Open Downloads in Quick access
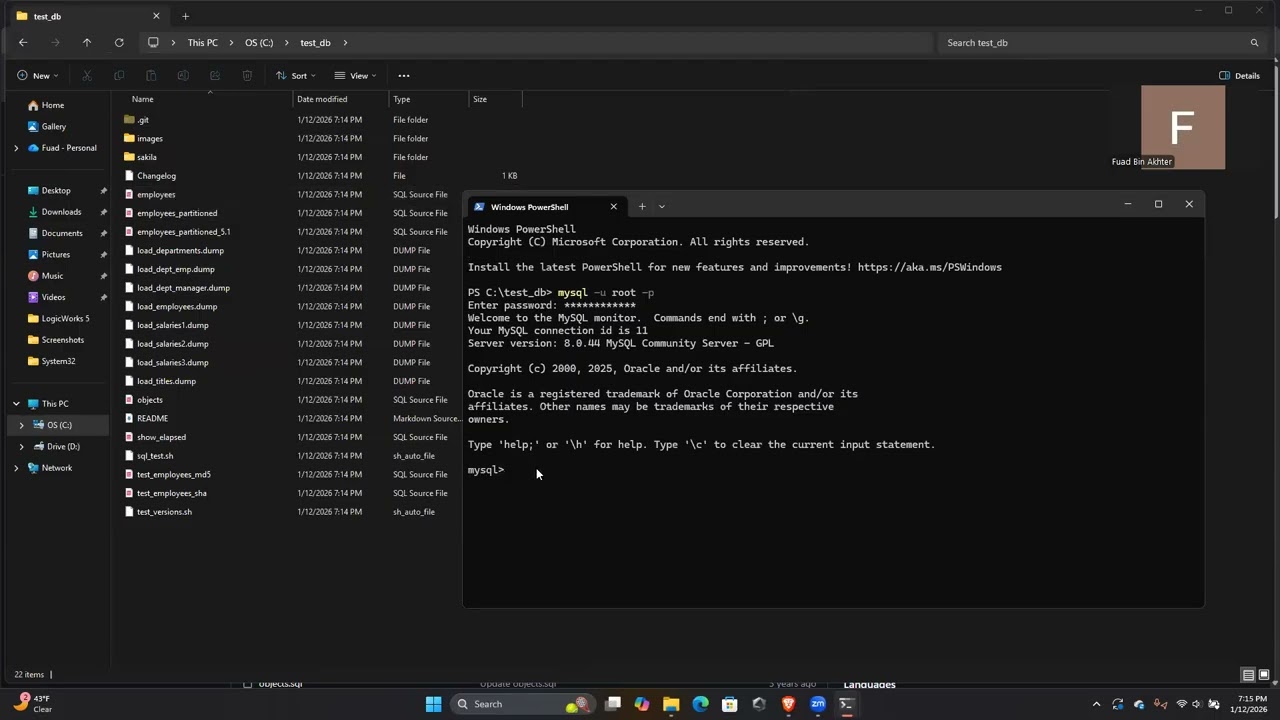1280x720 pixels. coord(61,212)
